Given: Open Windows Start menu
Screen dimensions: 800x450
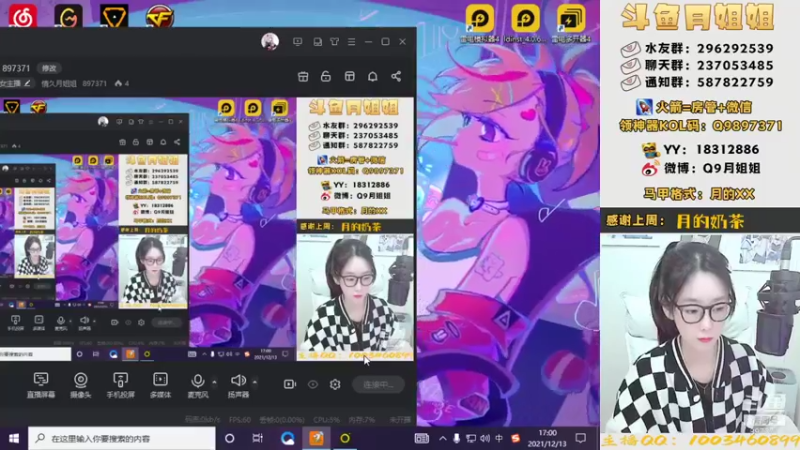Looking at the screenshot, I should point(14,438).
